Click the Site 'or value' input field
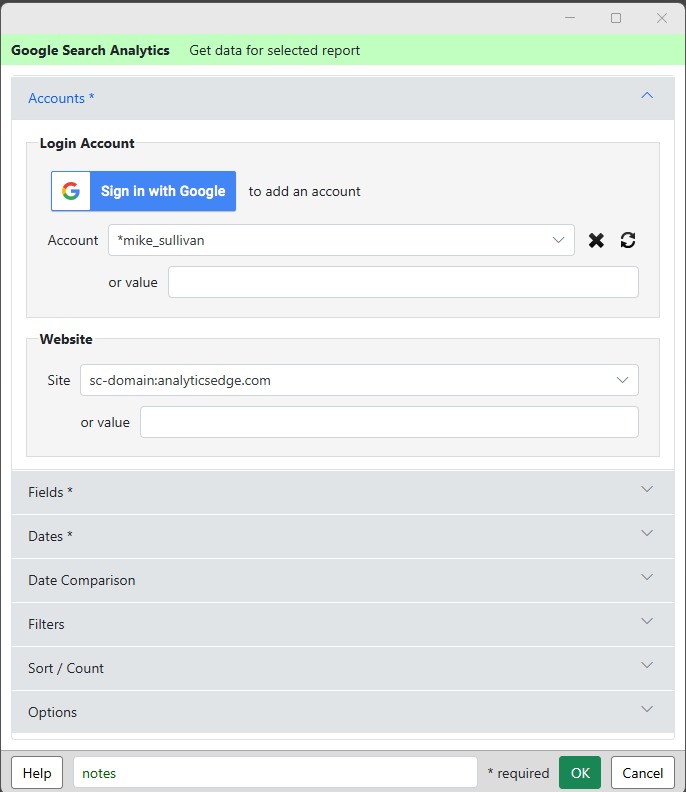The image size is (686, 792). [389, 422]
